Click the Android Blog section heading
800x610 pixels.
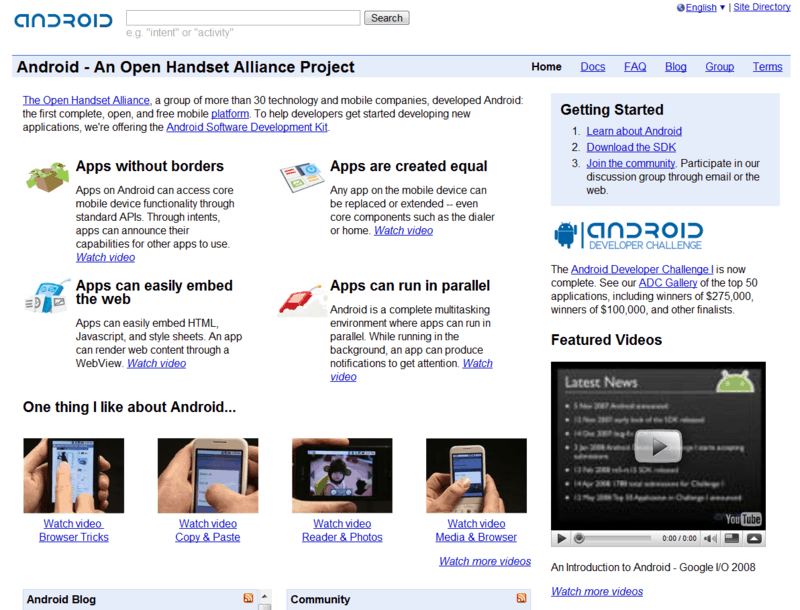(x=61, y=600)
